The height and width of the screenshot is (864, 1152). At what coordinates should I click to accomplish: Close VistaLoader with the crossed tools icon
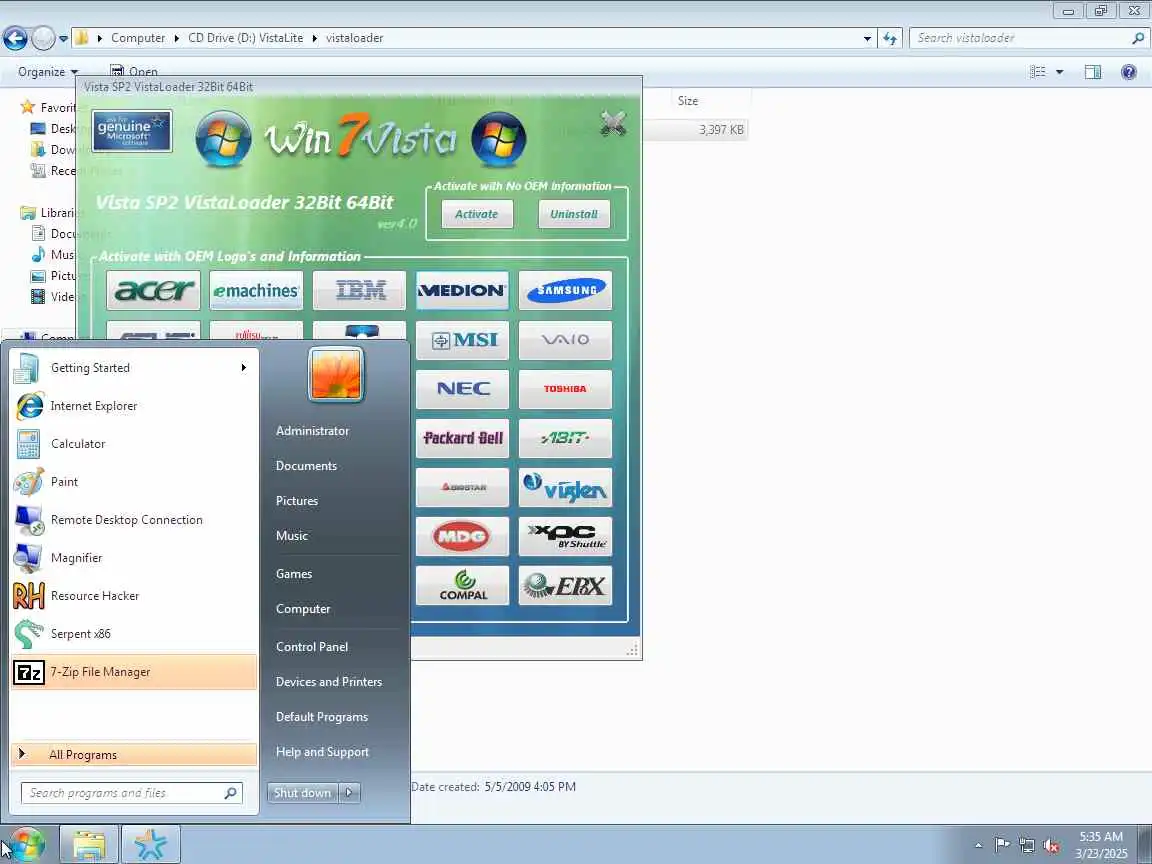(613, 123)
